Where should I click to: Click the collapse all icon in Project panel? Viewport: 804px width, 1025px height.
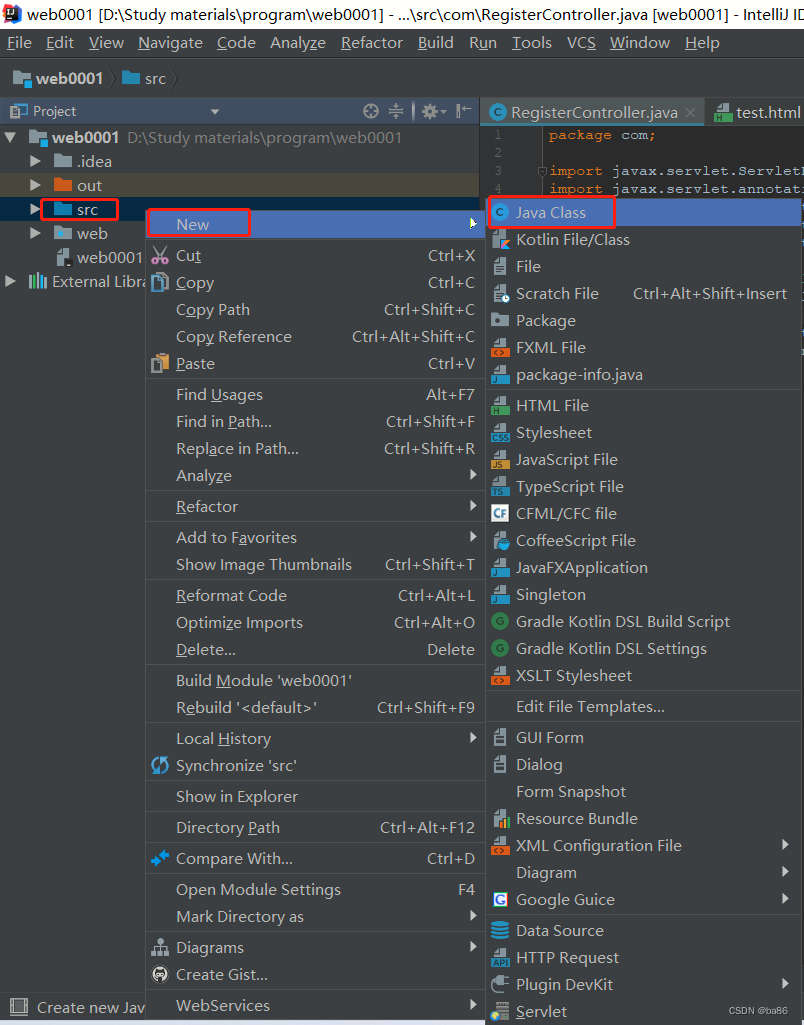point(395,111)
